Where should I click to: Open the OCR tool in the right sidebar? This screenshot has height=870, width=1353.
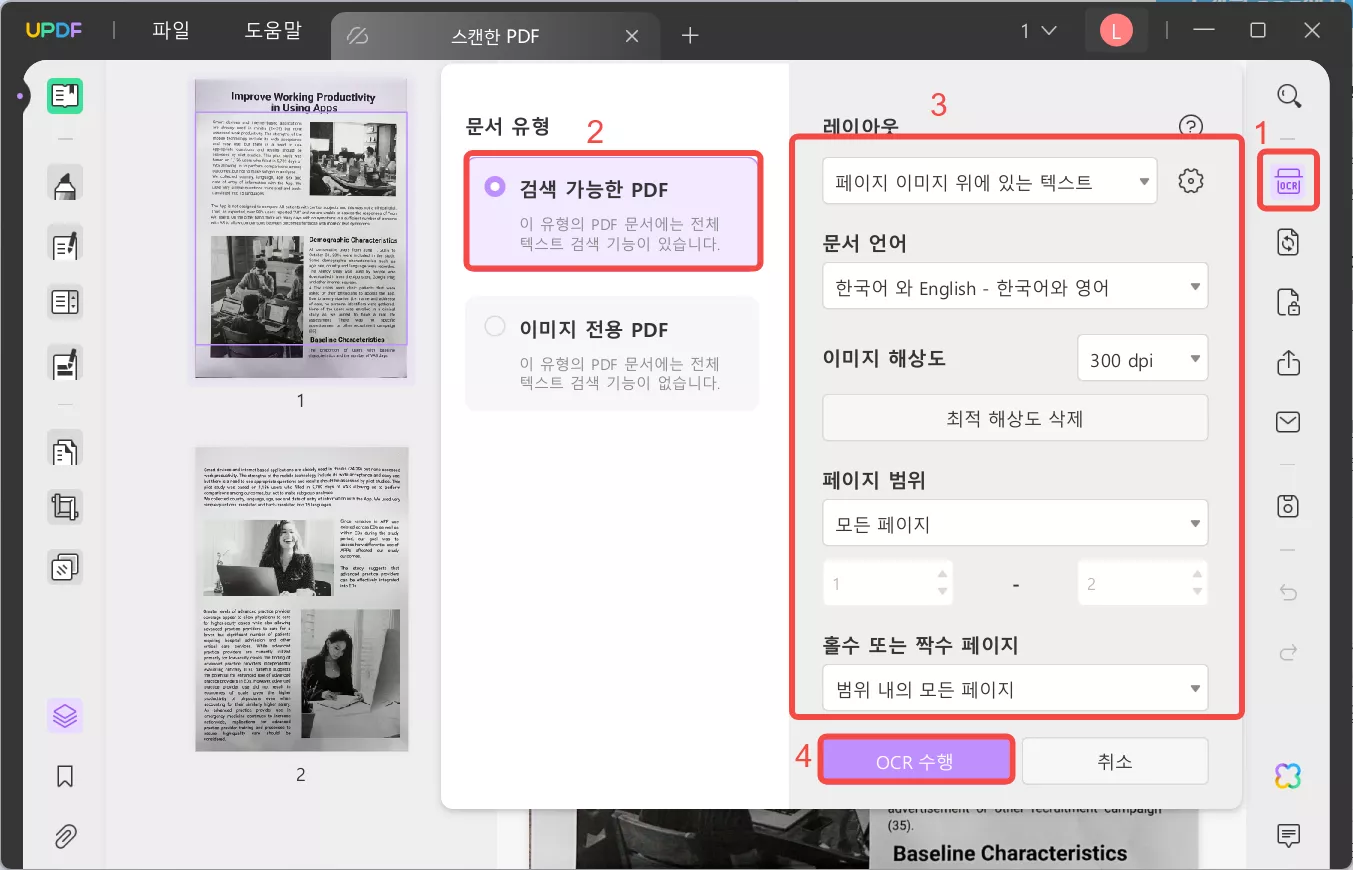click(x=1288, y=181)
